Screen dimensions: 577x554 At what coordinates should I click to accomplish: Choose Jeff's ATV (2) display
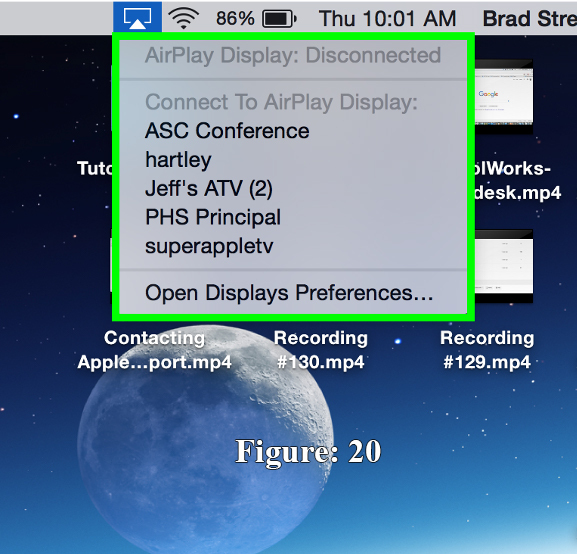[x=293, y=188]
